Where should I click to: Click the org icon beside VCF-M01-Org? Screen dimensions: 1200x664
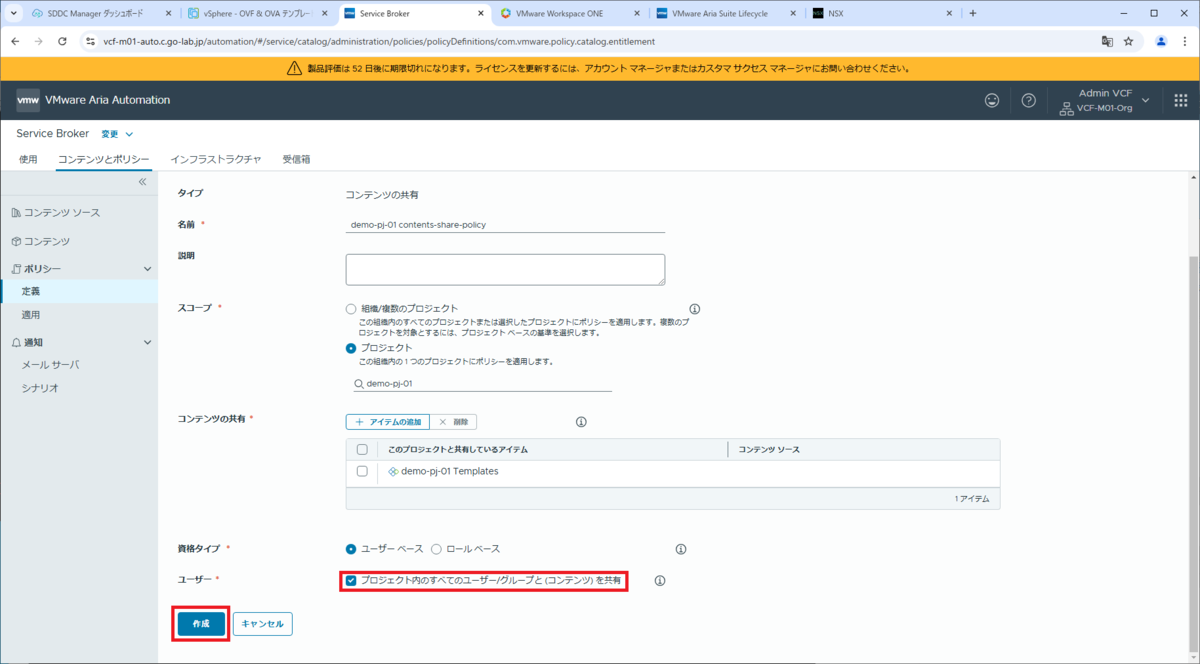click(x=1067, y=107)
